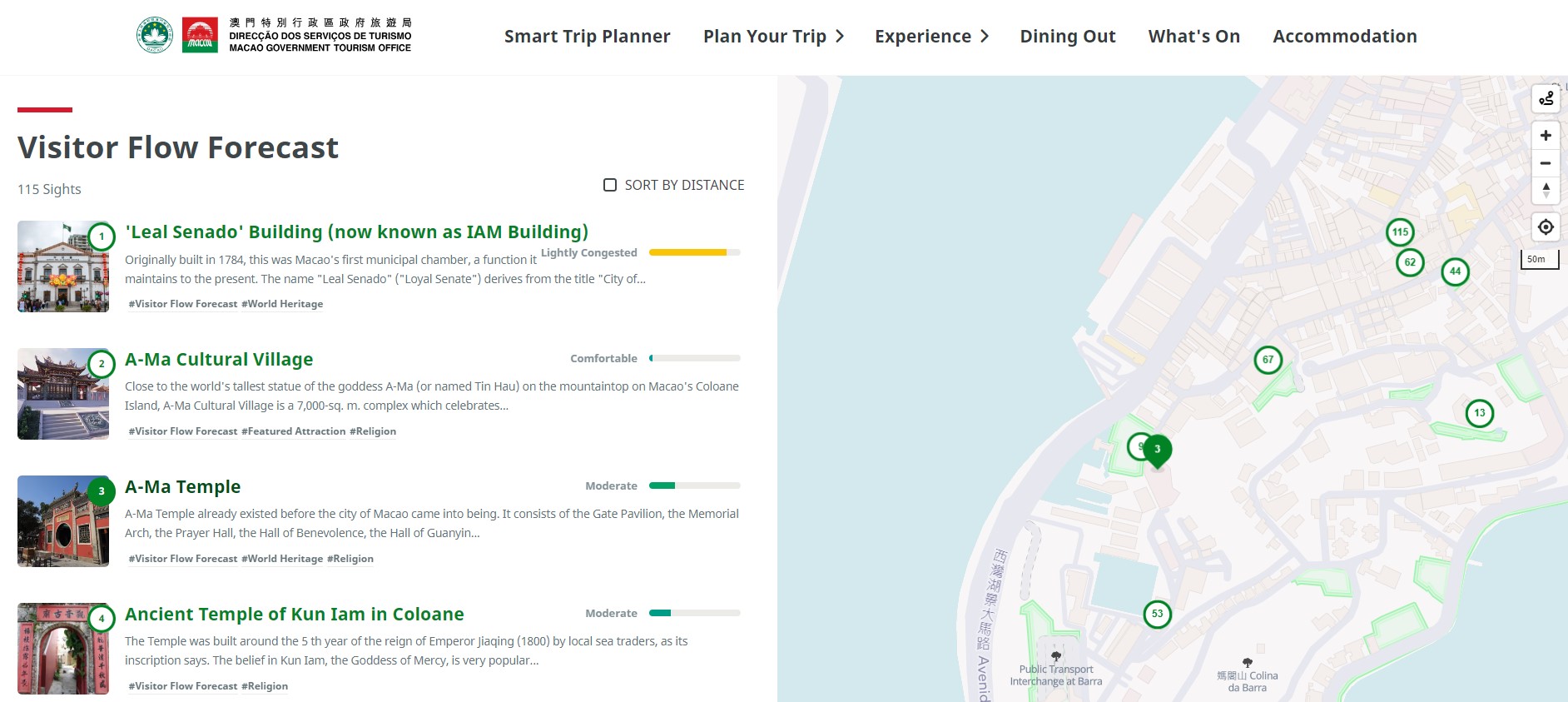Open the What's On menu item
1568x702 pixels.
coord(1194,37)
